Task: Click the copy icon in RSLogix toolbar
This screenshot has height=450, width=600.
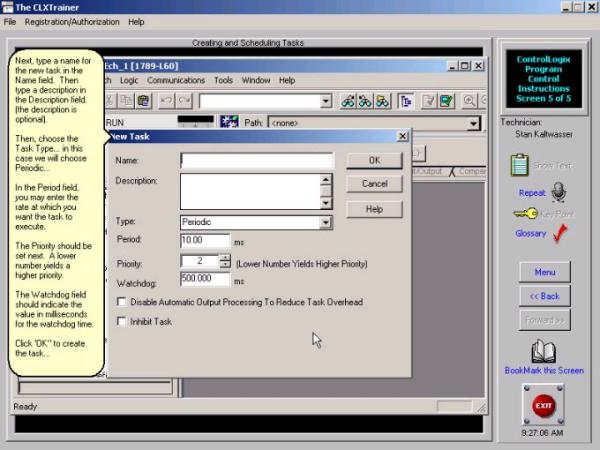Action: click(126, 101)
